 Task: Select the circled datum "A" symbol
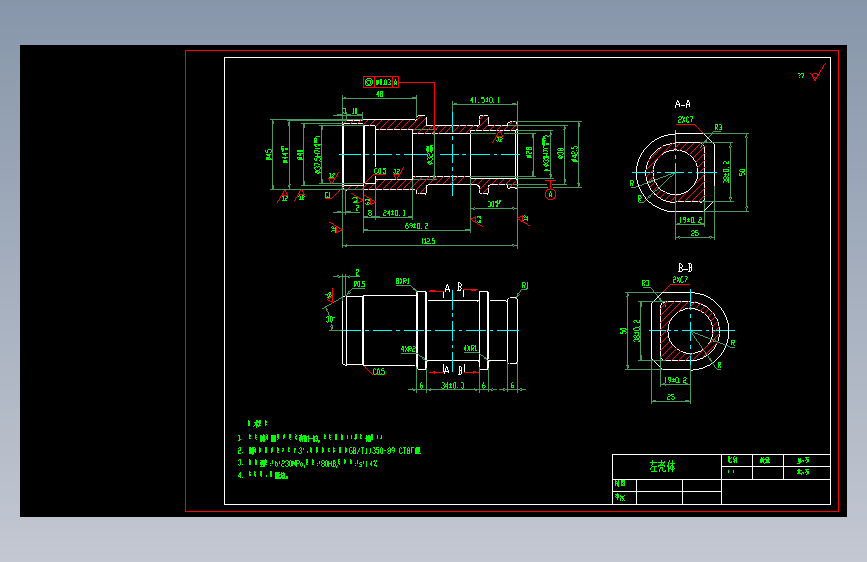(x=550, y=194)
